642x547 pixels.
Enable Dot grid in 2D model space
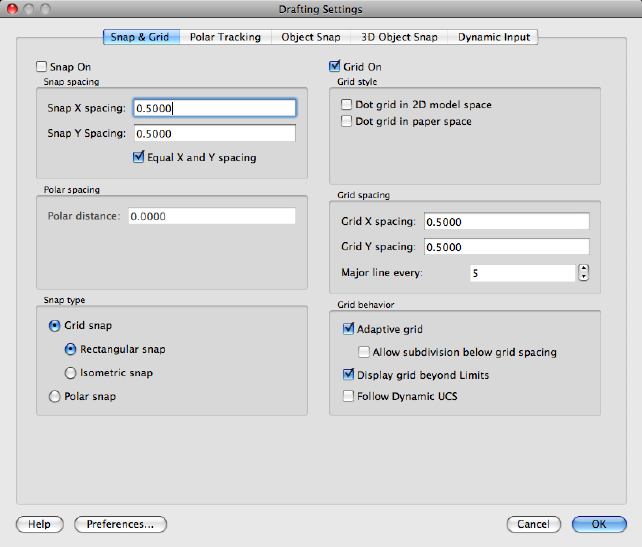[x=347, y=104]
